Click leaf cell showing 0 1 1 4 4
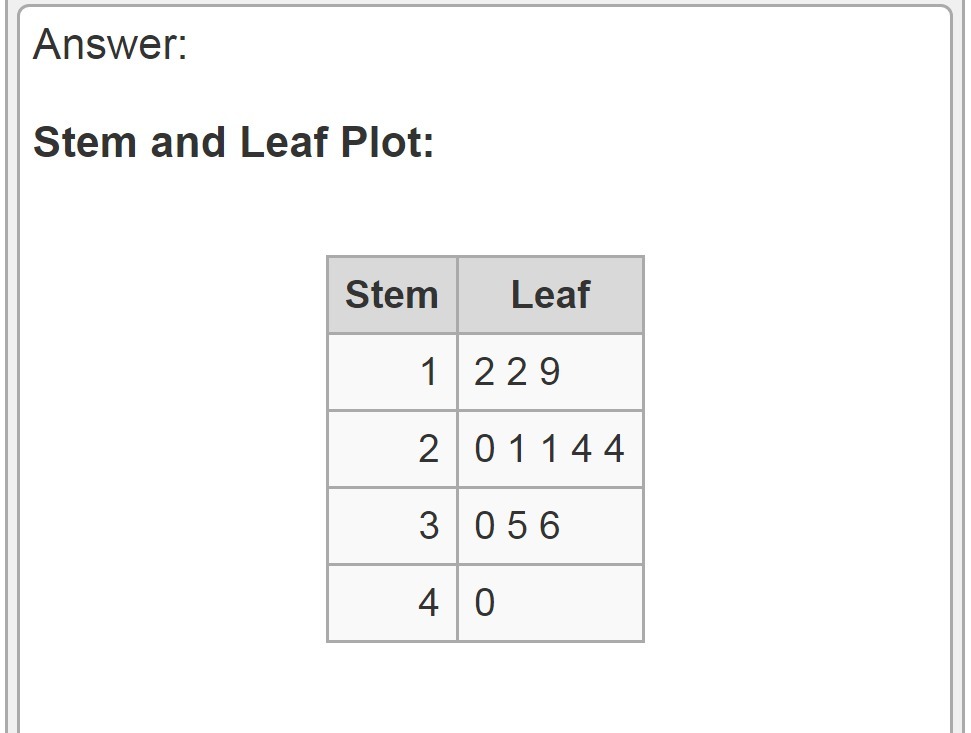 (x=551, y=449)
